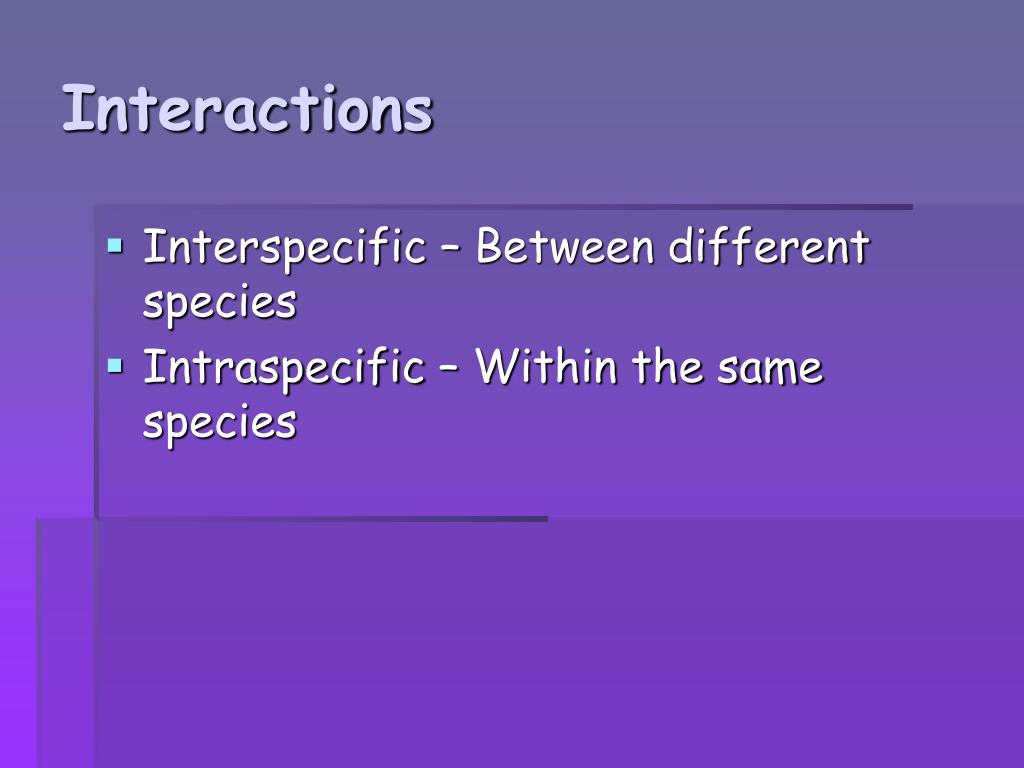1024x768 pixels.
Task: Click the dash after Intraspecific
Action: coord(449,369)
